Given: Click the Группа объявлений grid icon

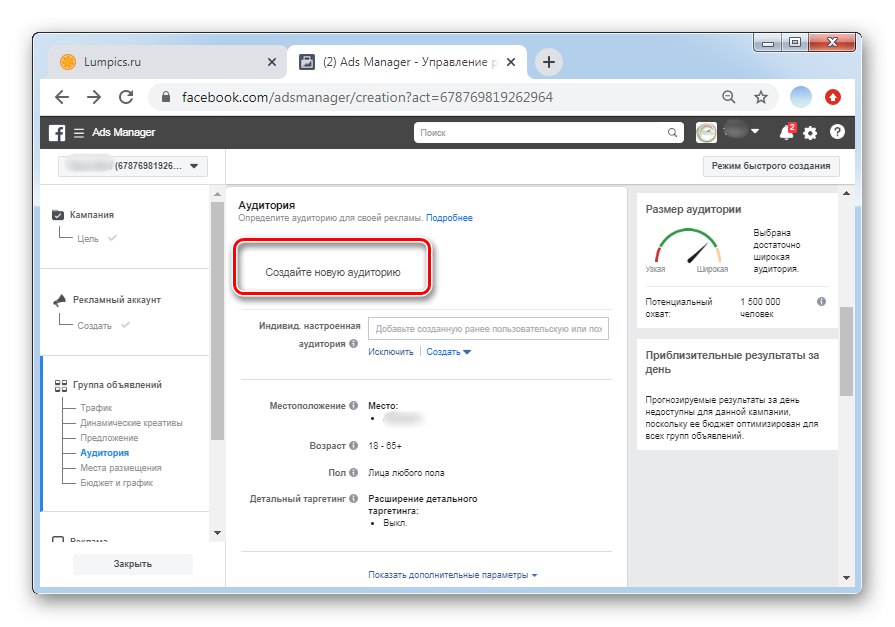Looking at the screenshot, I should 61,385.
